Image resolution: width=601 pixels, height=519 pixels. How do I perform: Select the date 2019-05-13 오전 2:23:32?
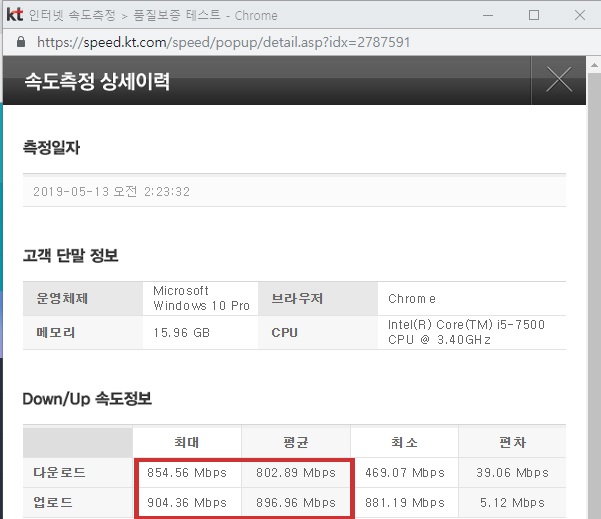pyautogui.click(x=112, y=191)
